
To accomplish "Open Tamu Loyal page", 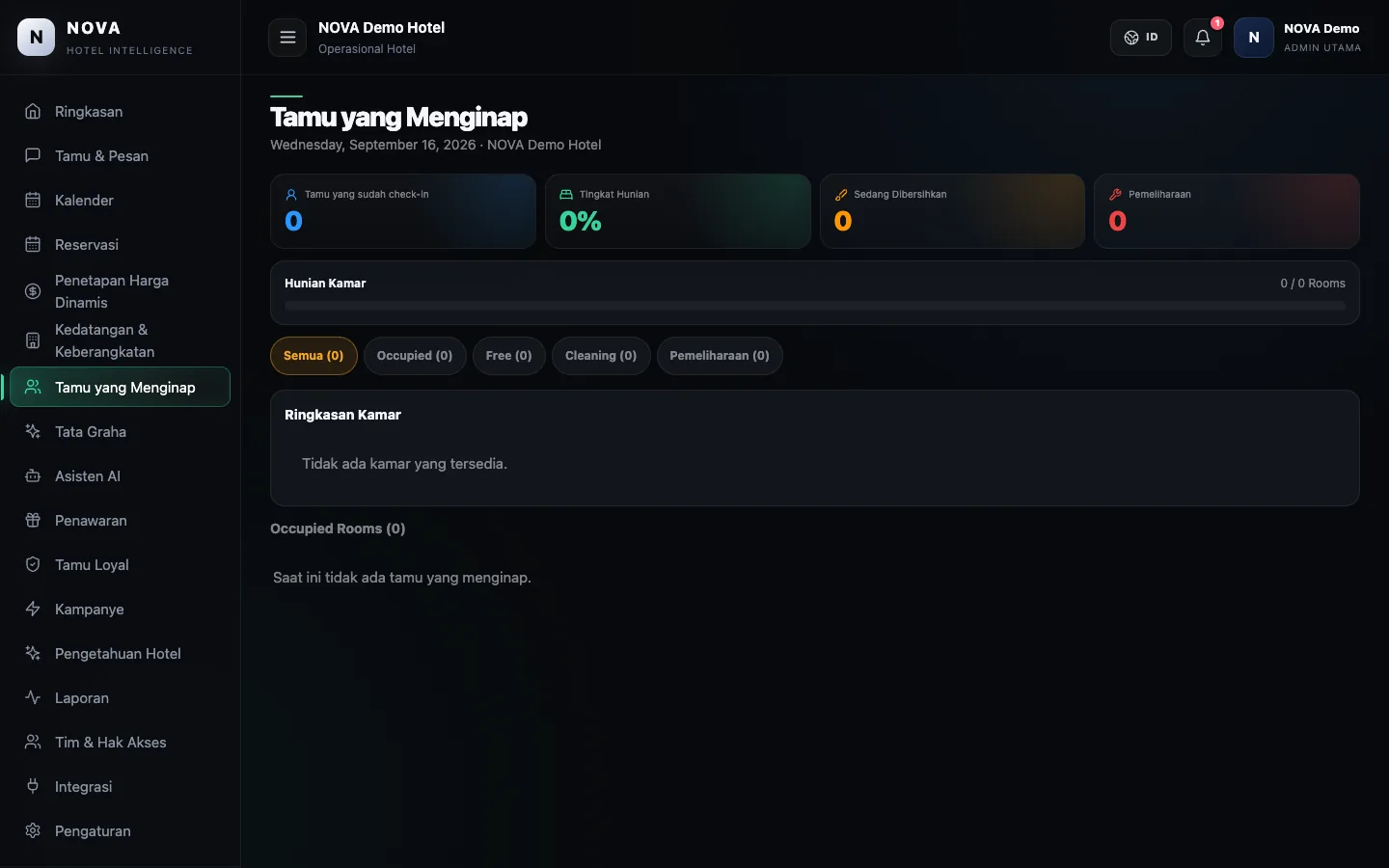I will 120,564.
